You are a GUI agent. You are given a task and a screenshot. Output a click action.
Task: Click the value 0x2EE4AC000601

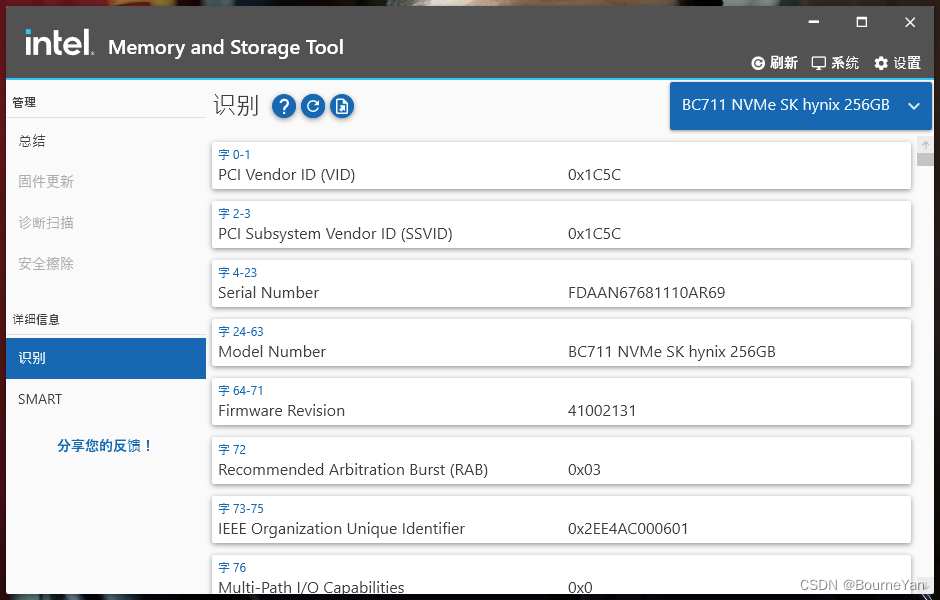coord(628,529)
